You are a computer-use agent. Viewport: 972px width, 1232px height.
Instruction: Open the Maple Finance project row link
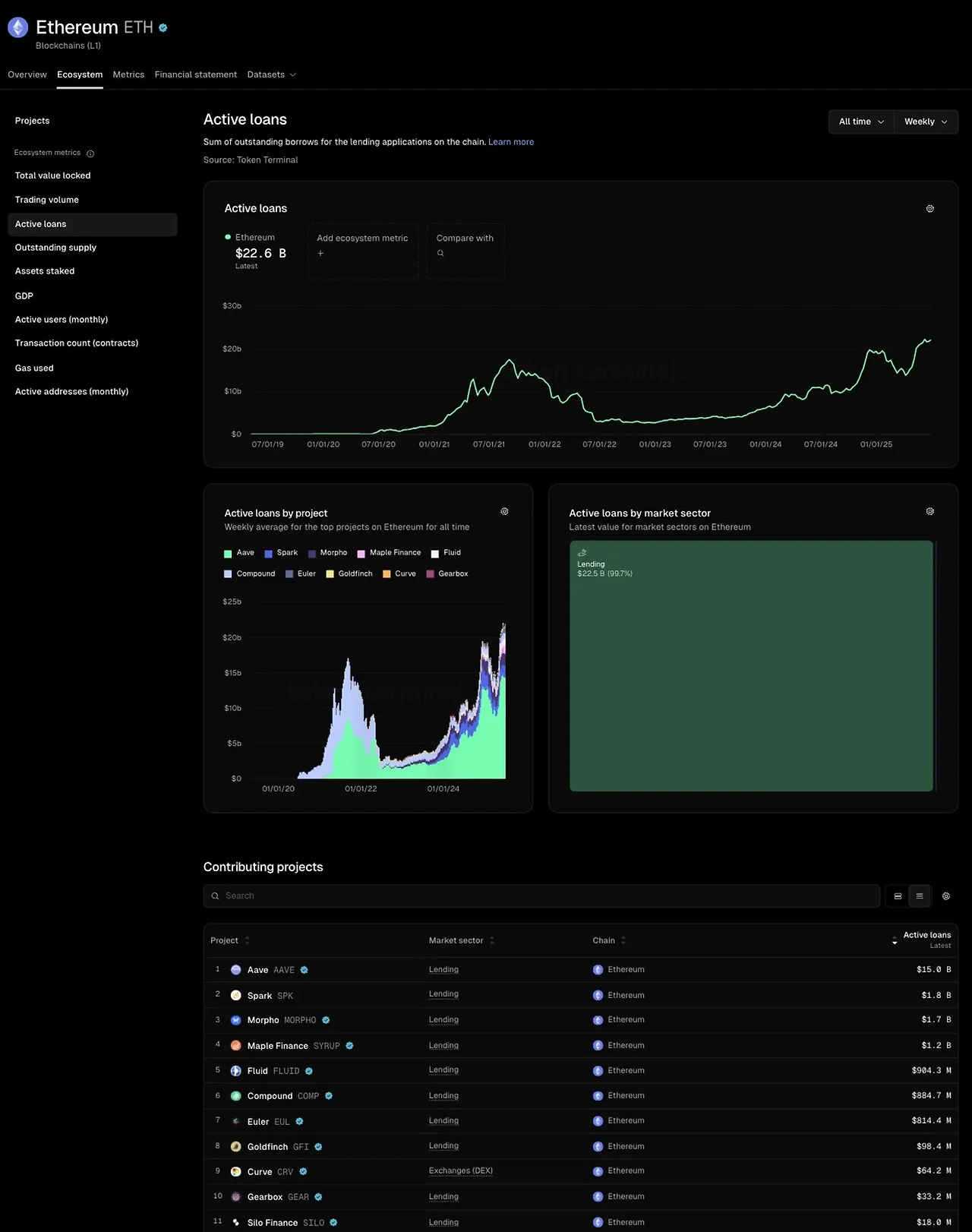pyautogui.click(x=278, y=1046)
